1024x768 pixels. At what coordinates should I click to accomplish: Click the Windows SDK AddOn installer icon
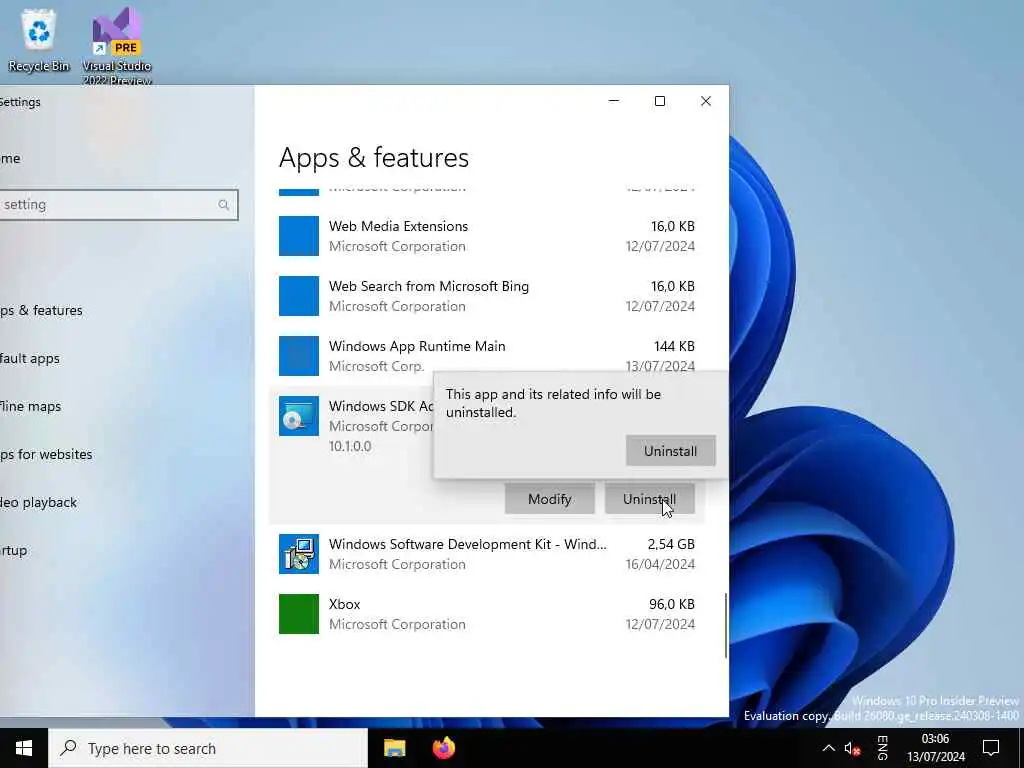coord(298,416)
